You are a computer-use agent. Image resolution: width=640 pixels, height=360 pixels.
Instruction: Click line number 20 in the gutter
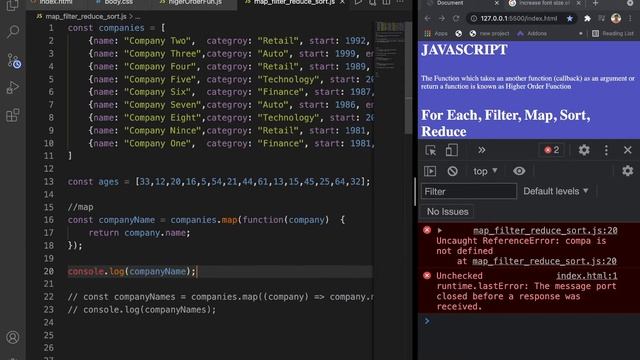(x=49, y=271)
